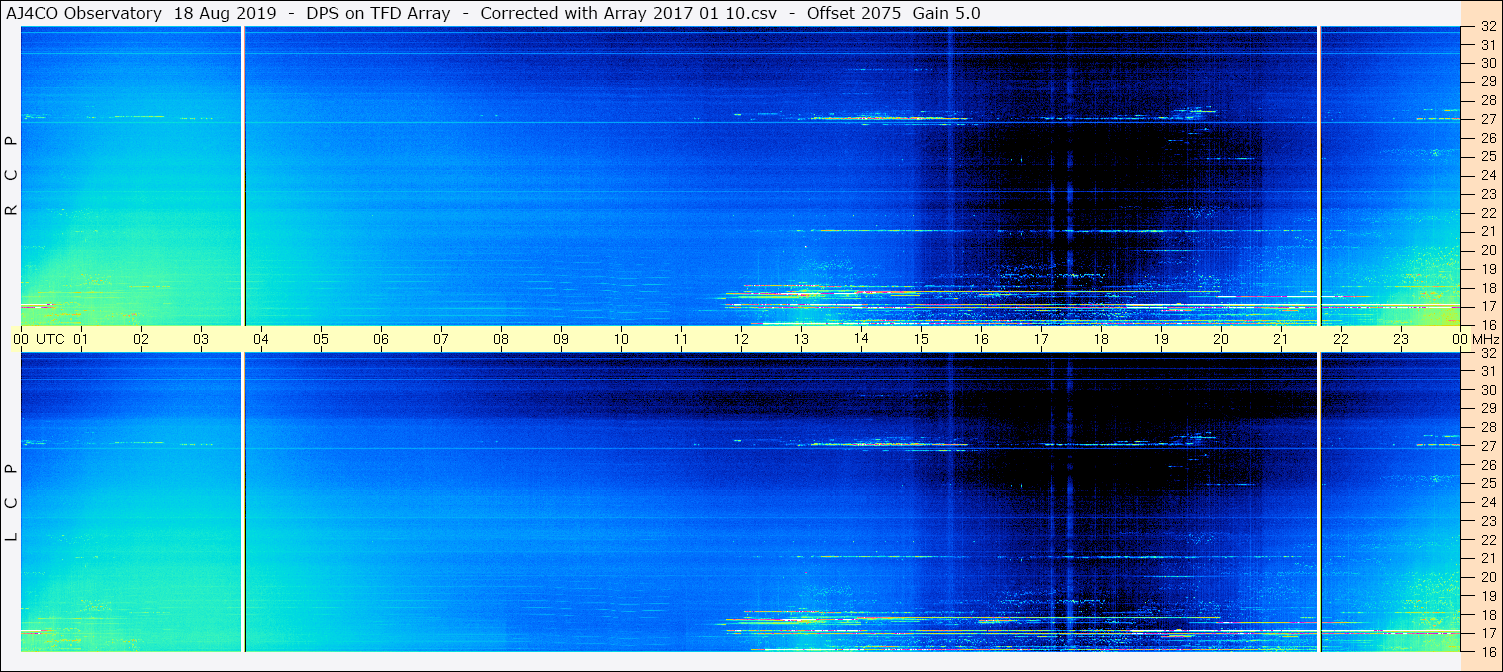Pick the '05' hour on time axis

[321, 339]
